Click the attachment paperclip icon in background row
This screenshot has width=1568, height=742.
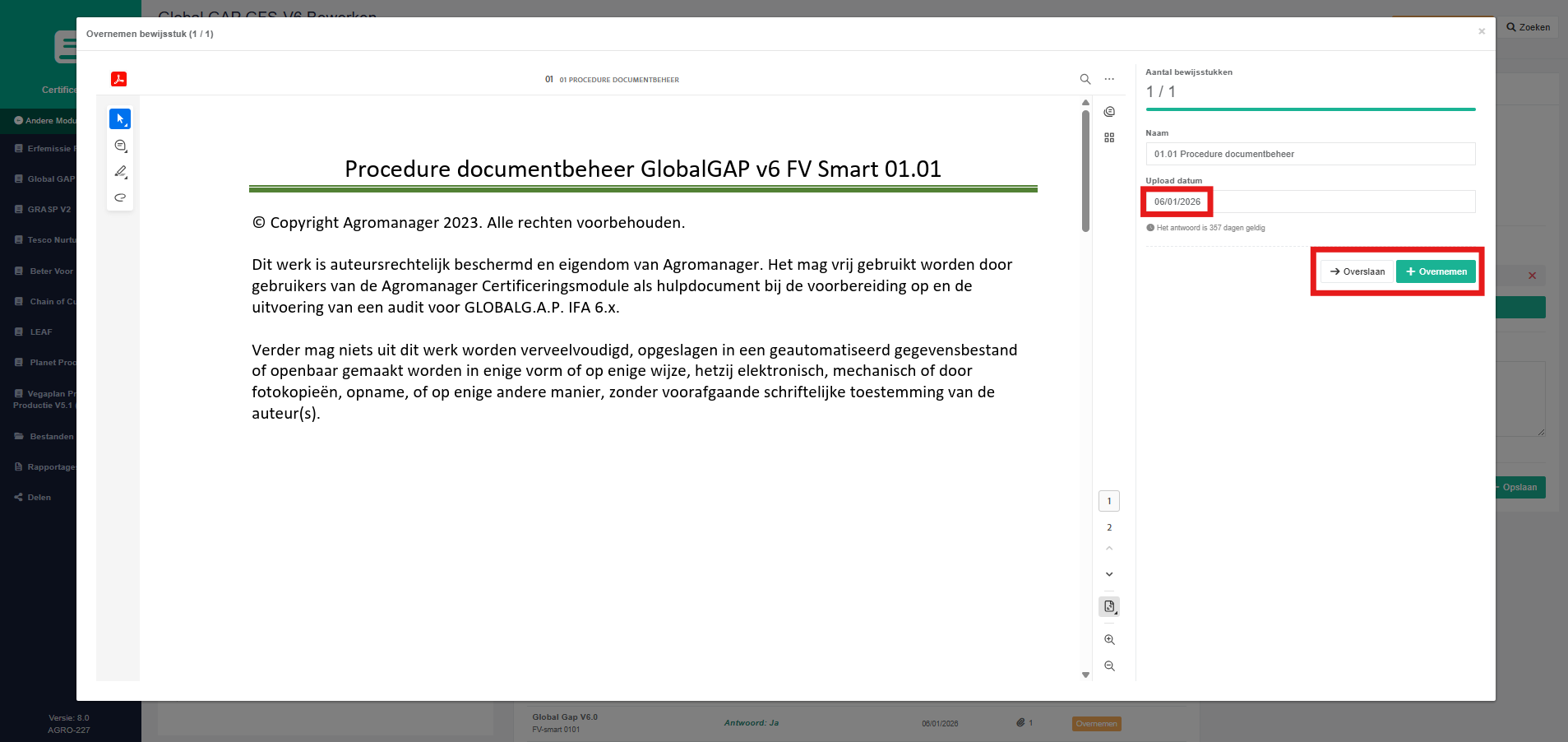pos(1020,723)
